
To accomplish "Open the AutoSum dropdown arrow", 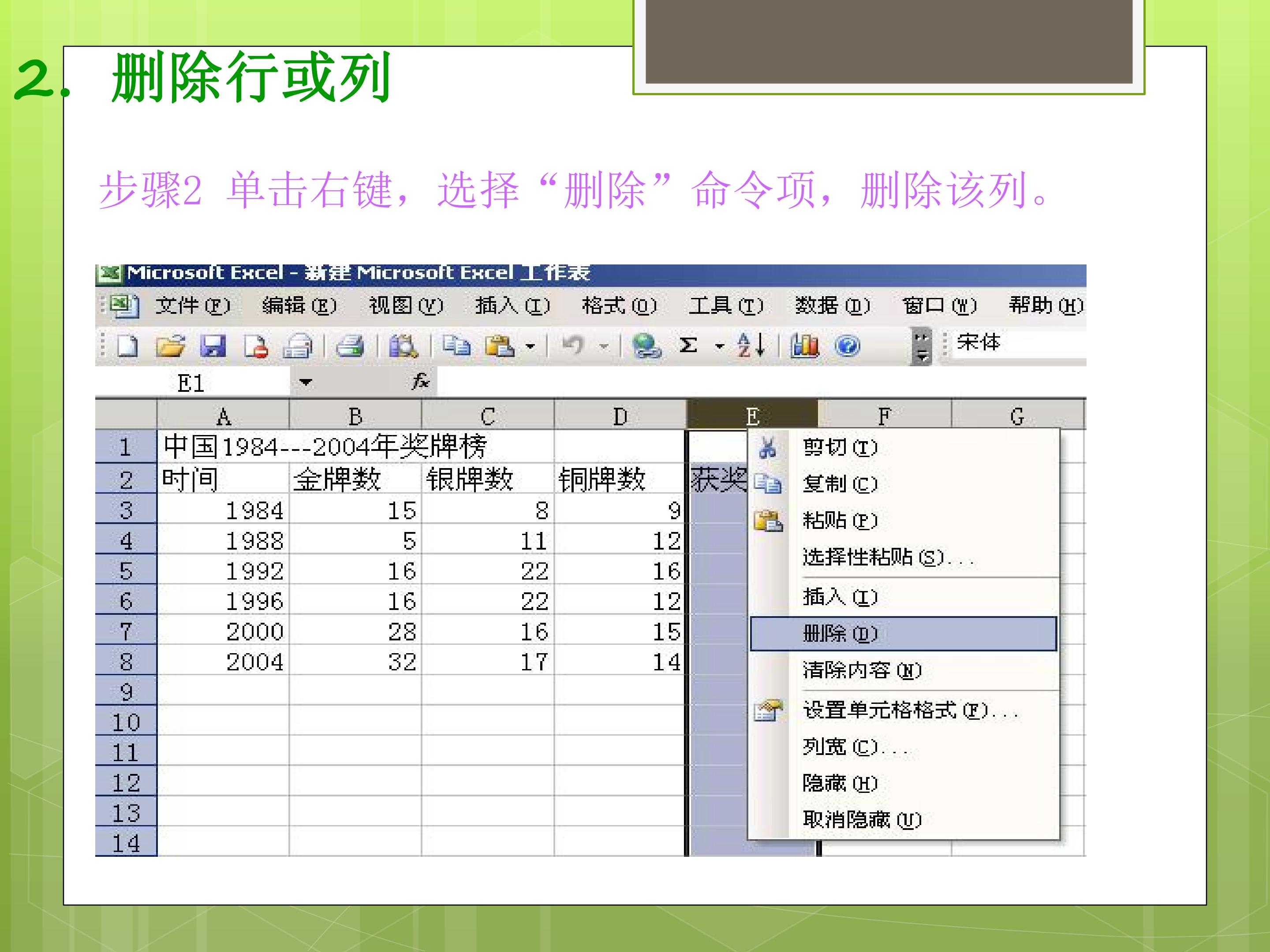I will click(x=719, y=346).
